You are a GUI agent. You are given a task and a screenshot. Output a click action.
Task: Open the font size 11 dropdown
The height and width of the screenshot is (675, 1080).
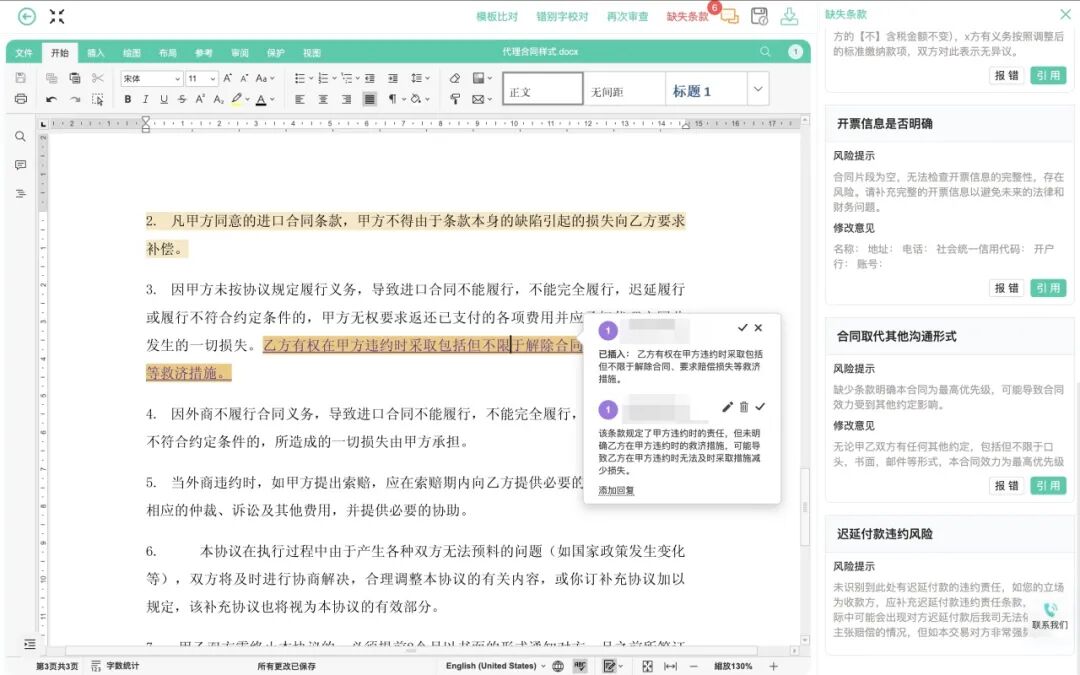(x=200, y=77)
